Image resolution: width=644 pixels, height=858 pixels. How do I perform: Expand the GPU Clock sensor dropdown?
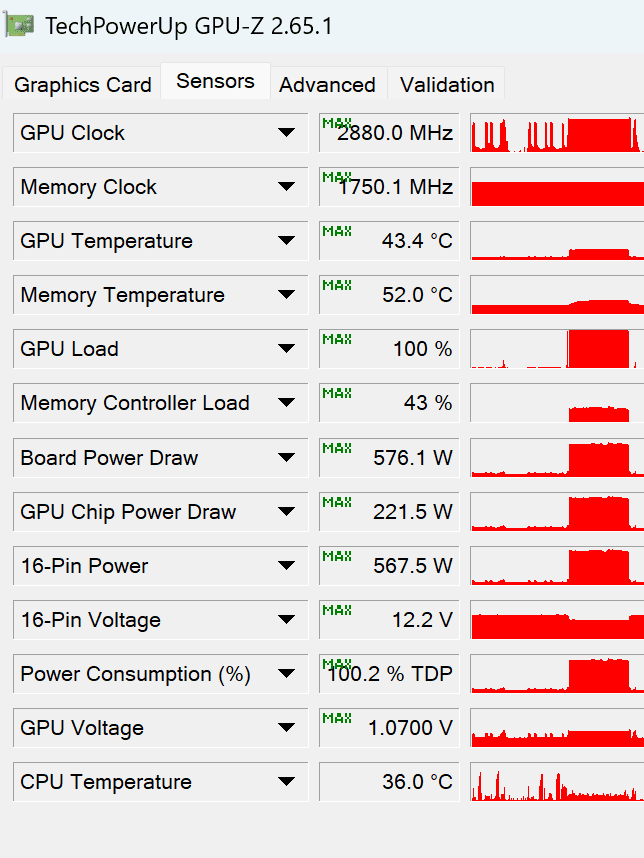(x=286, y=132)
